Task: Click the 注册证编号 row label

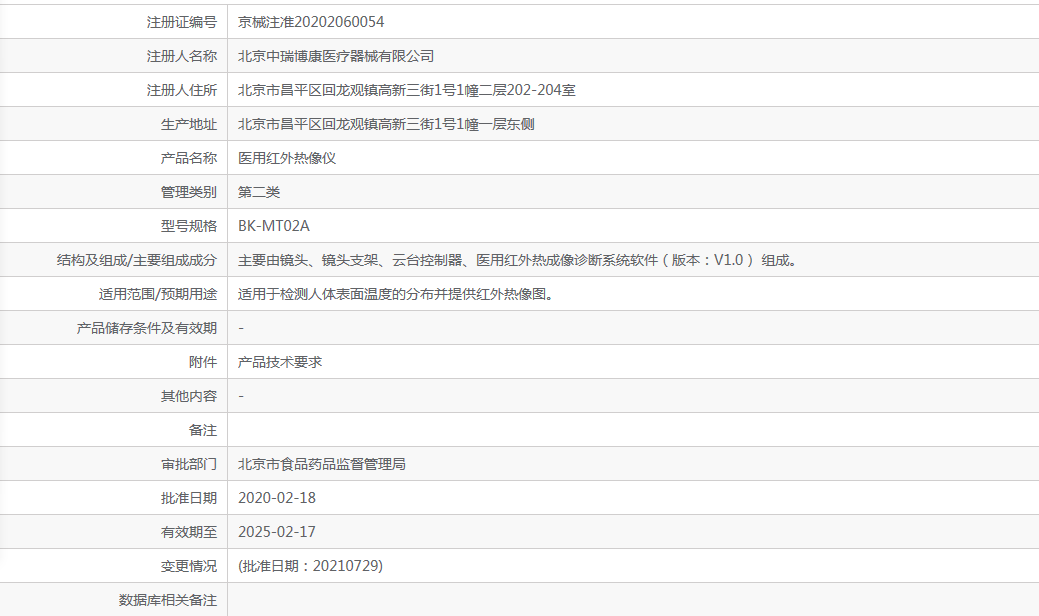Action: [x=181, y=22]
